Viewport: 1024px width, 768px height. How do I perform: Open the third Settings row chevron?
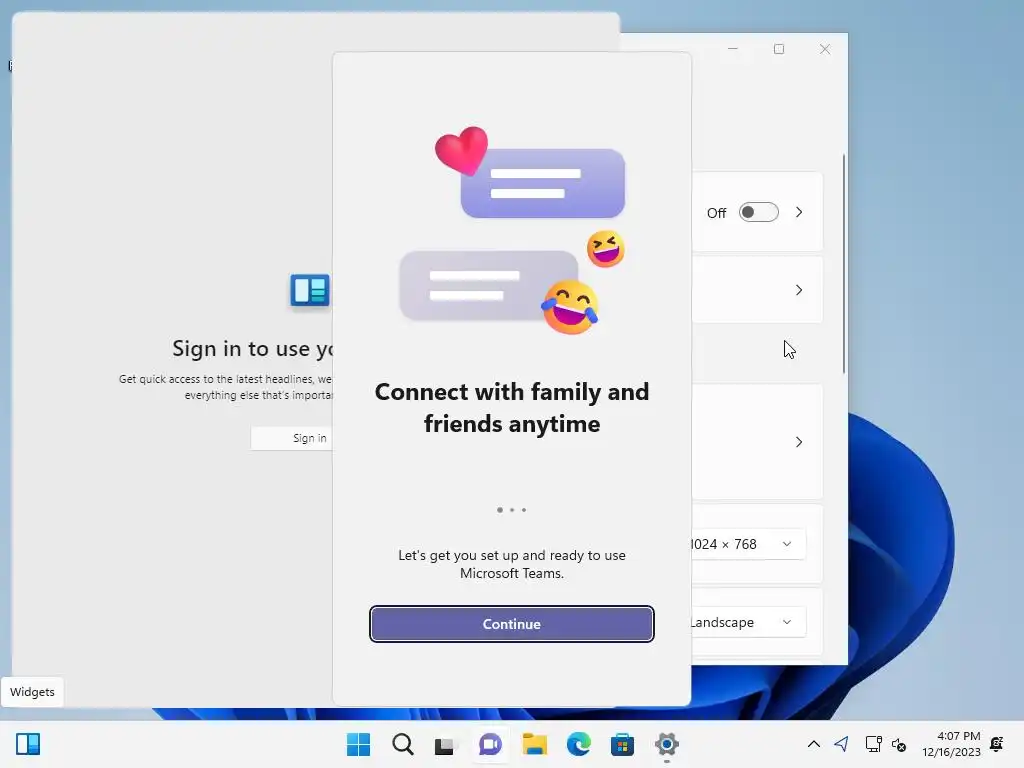[x=799, y=442]
